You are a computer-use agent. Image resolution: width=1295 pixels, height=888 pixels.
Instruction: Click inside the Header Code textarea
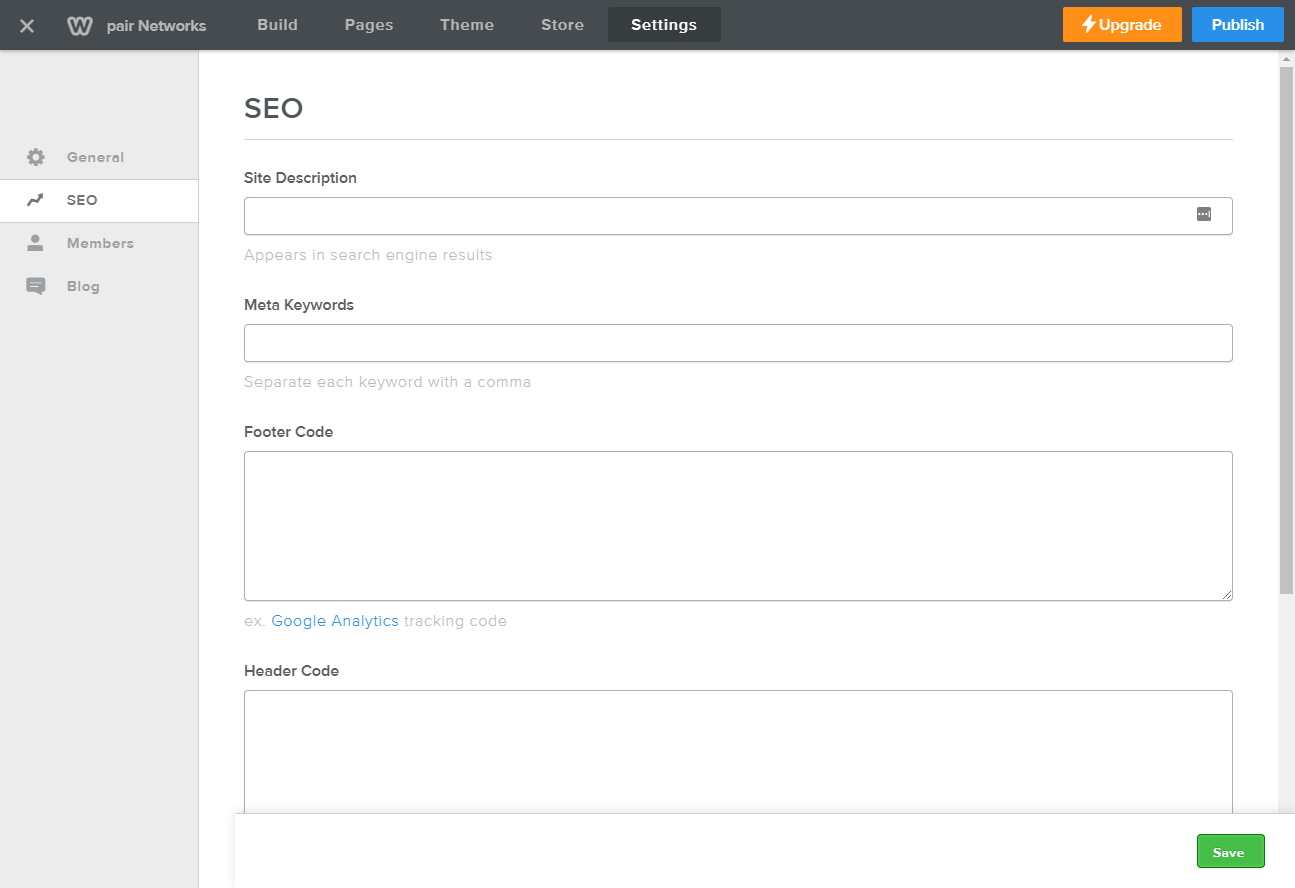point(738,752)
